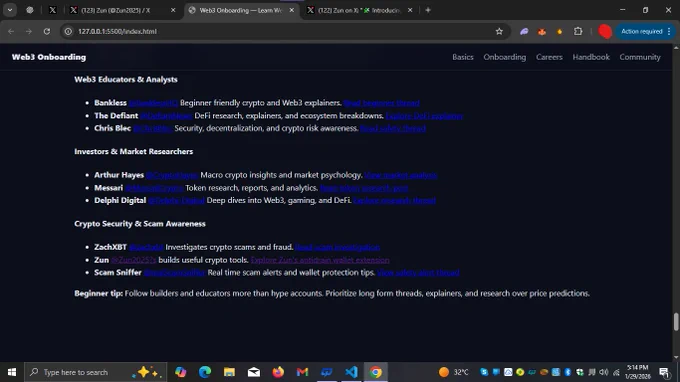Close the '(122) Zun on X' tab
Screen dimensions: 680x382
point(410,10)
